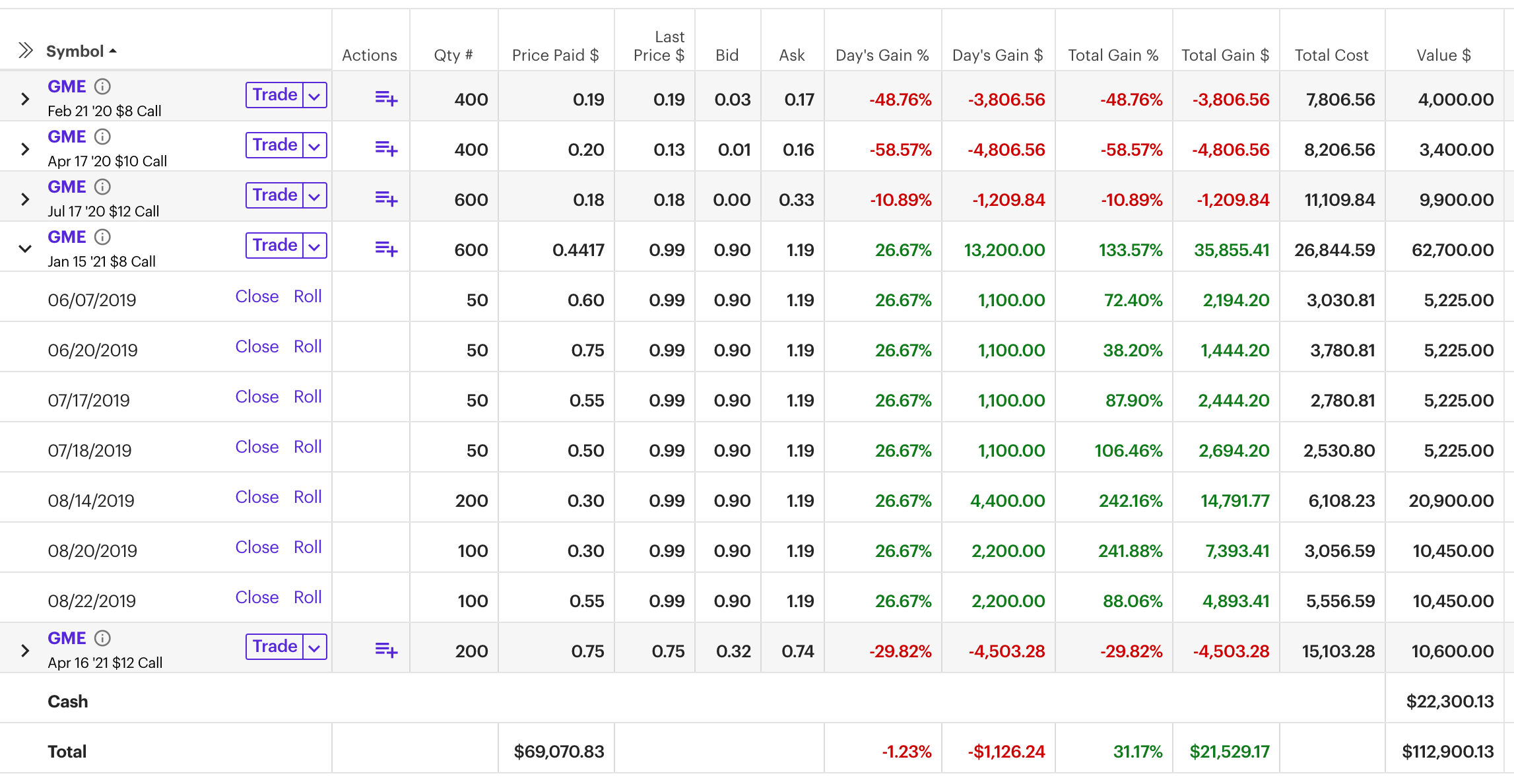
Task: Select the Cash value $22,300.13
Action: click(1449, 701)
